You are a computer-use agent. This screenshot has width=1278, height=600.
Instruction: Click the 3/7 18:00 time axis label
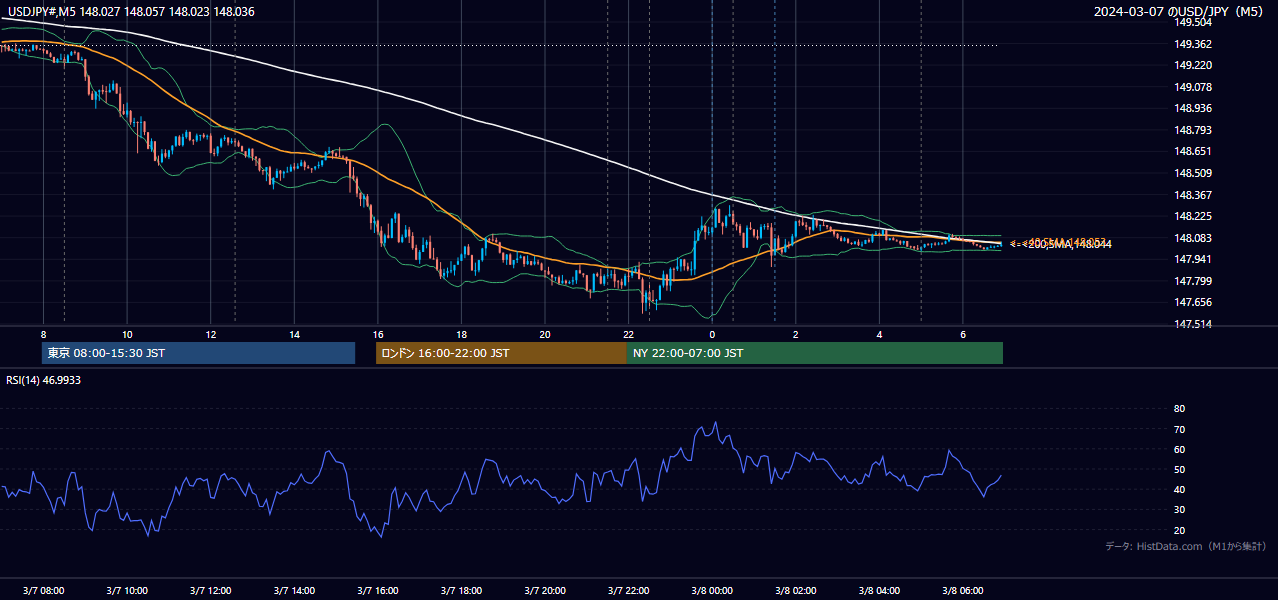click(461, 590)
